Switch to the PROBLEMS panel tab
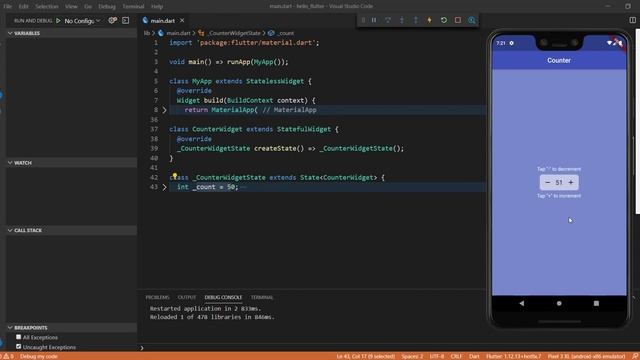Viewport: 640px width, 360px height. click(158, 297)
